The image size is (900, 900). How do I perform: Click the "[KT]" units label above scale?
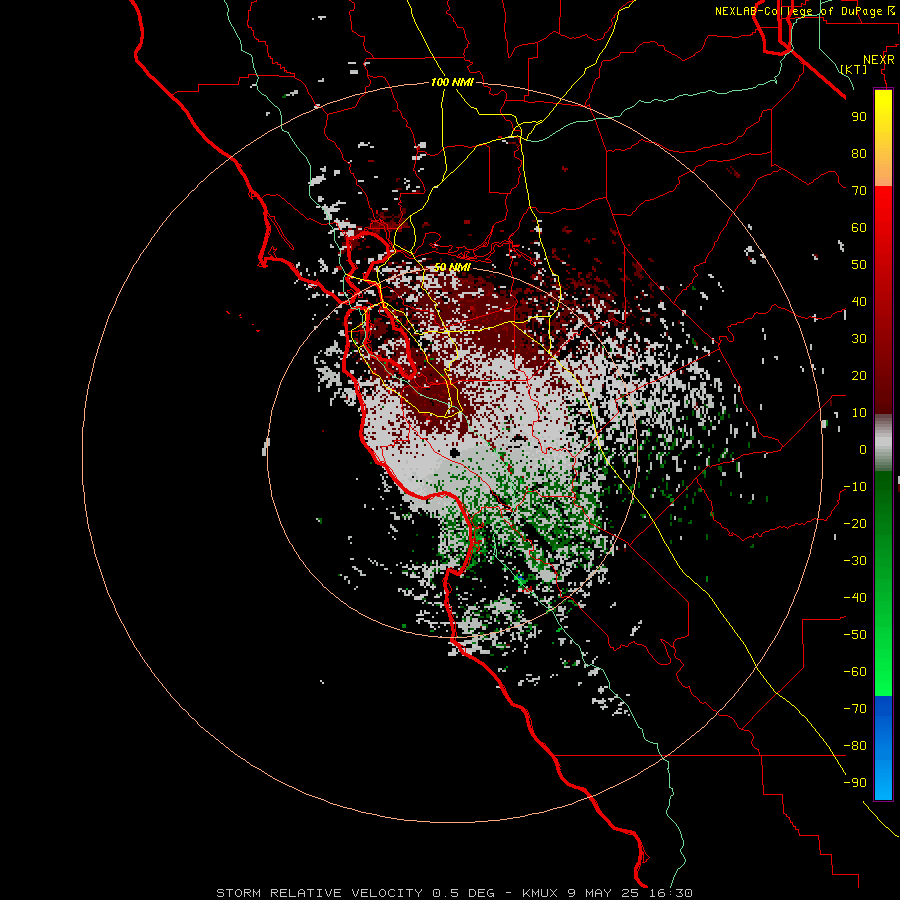pos(854,69)
